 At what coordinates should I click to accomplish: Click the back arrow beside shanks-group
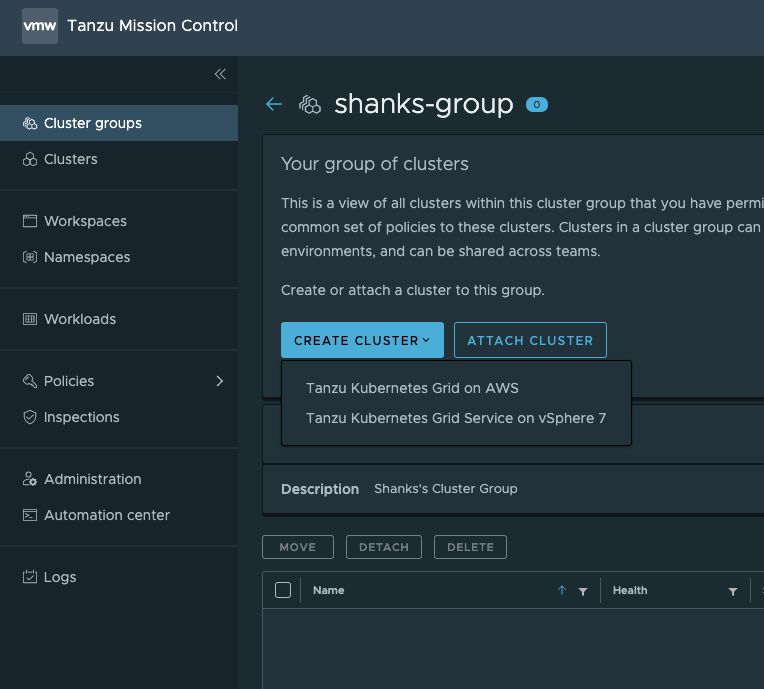pos(274,104)
